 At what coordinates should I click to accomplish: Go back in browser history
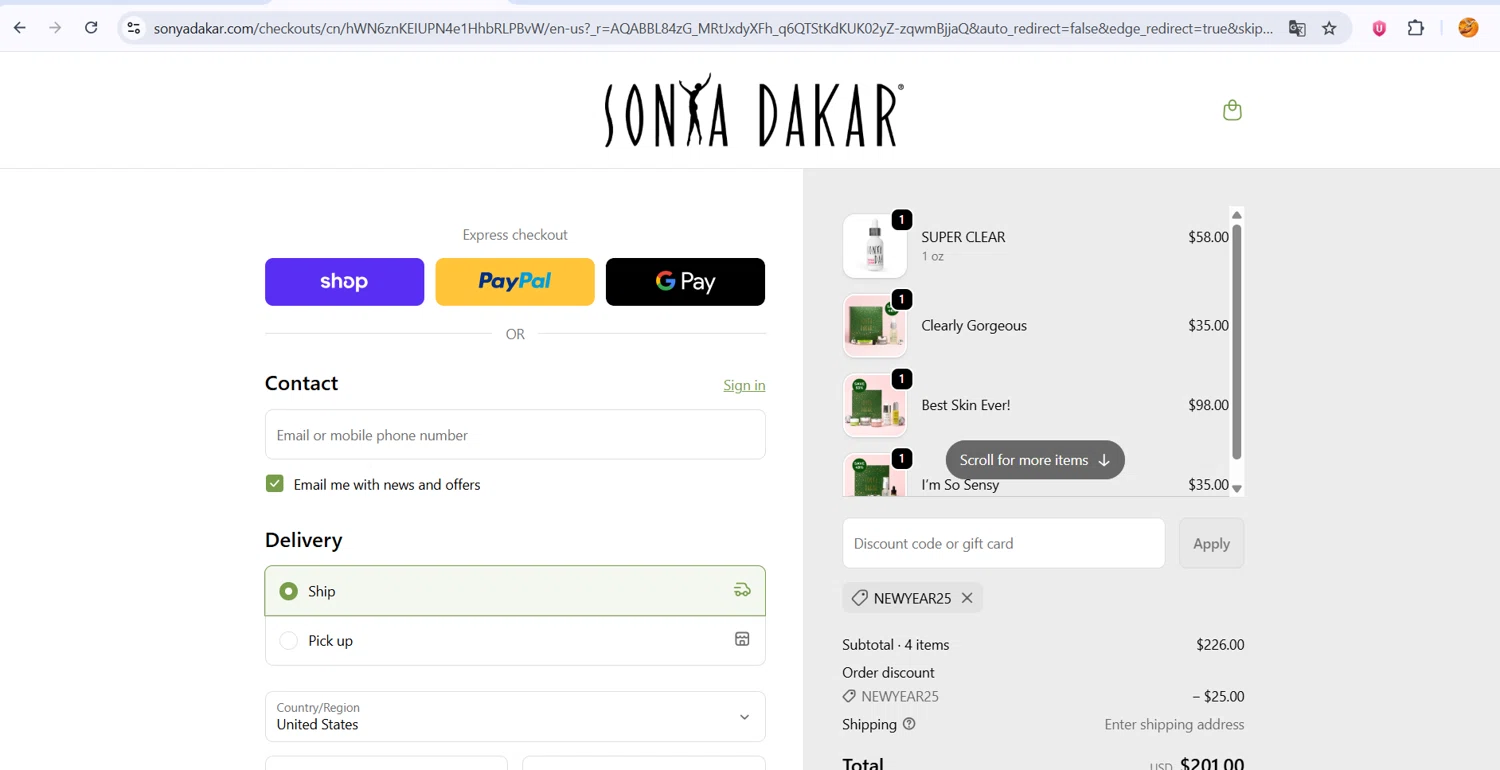click(20, 28)
